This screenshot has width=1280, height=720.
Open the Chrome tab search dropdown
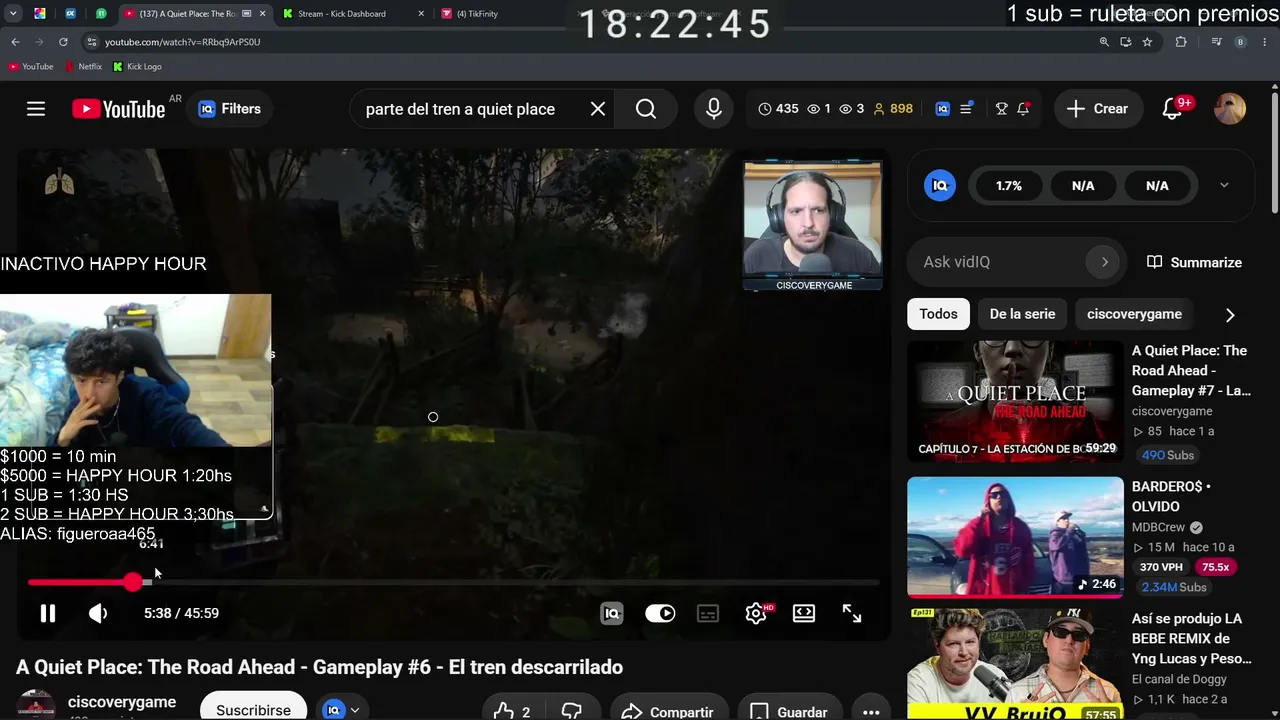pos(13,14)
